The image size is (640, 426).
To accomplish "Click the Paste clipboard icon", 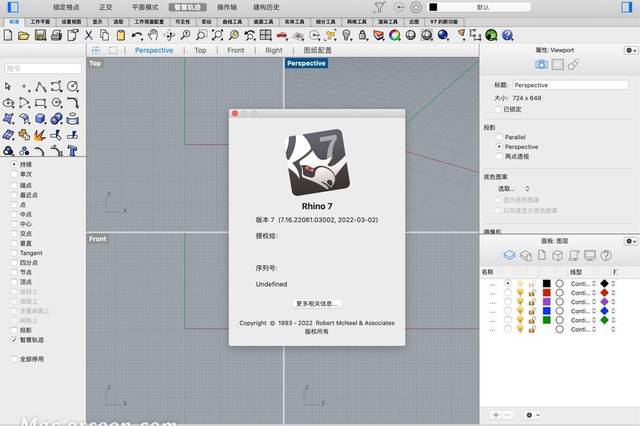I will [121, 36].
